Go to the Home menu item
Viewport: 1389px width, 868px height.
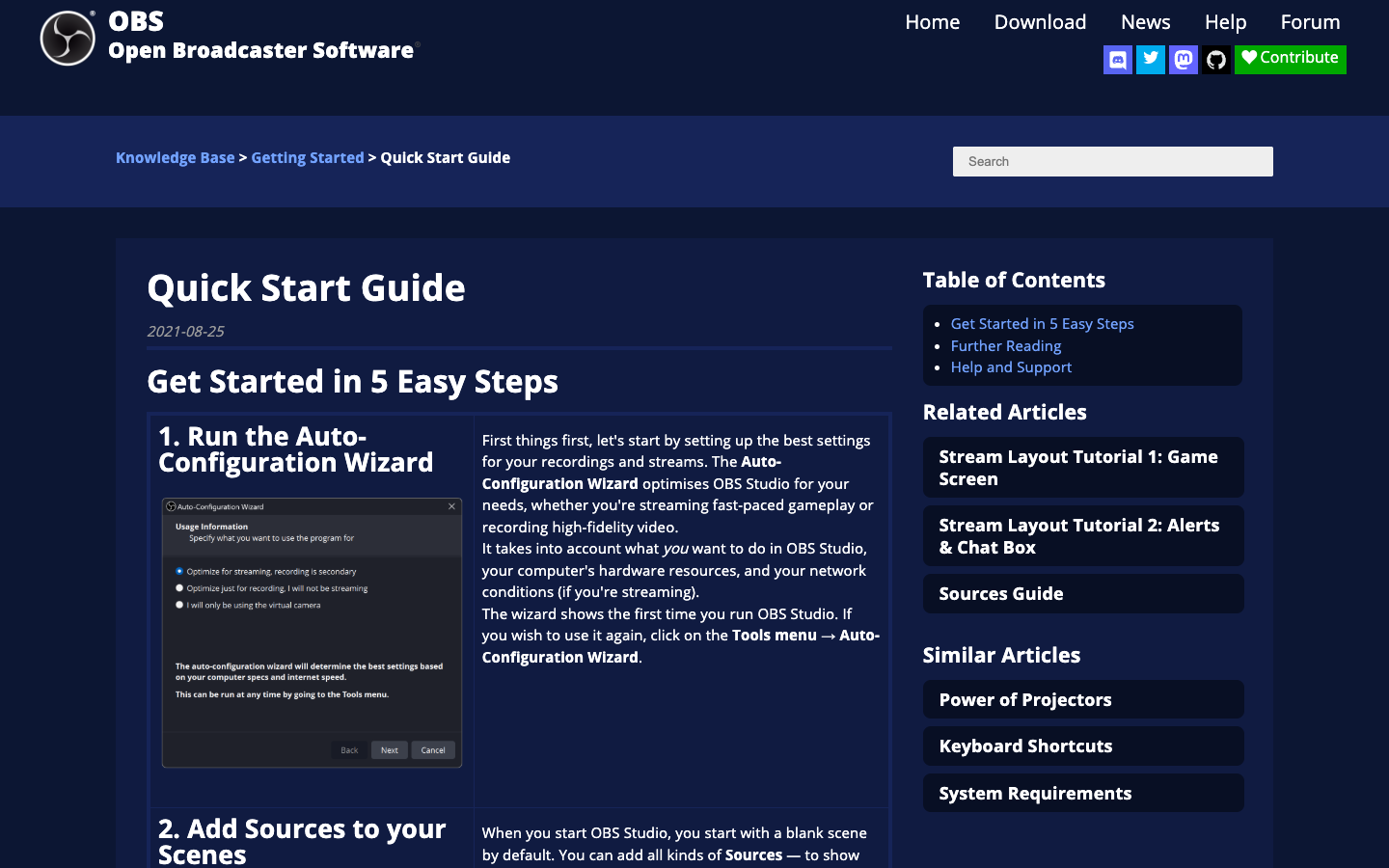[x=933, y=22]
